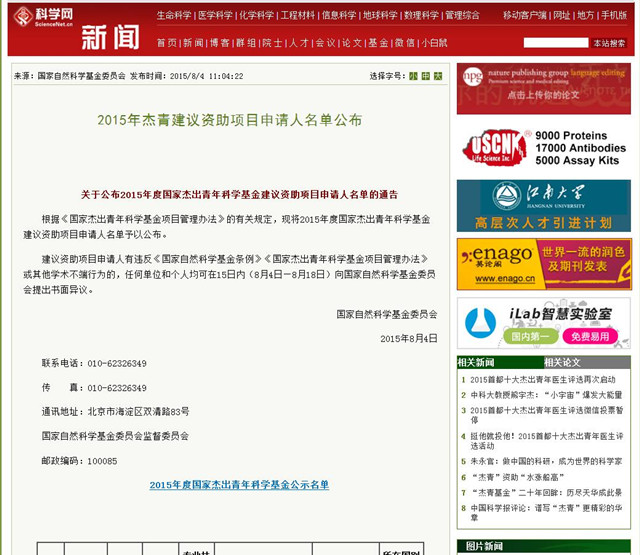Select the large font size 大 button
This screenshot has height=555, width=640.
click(x=438, y=76)
